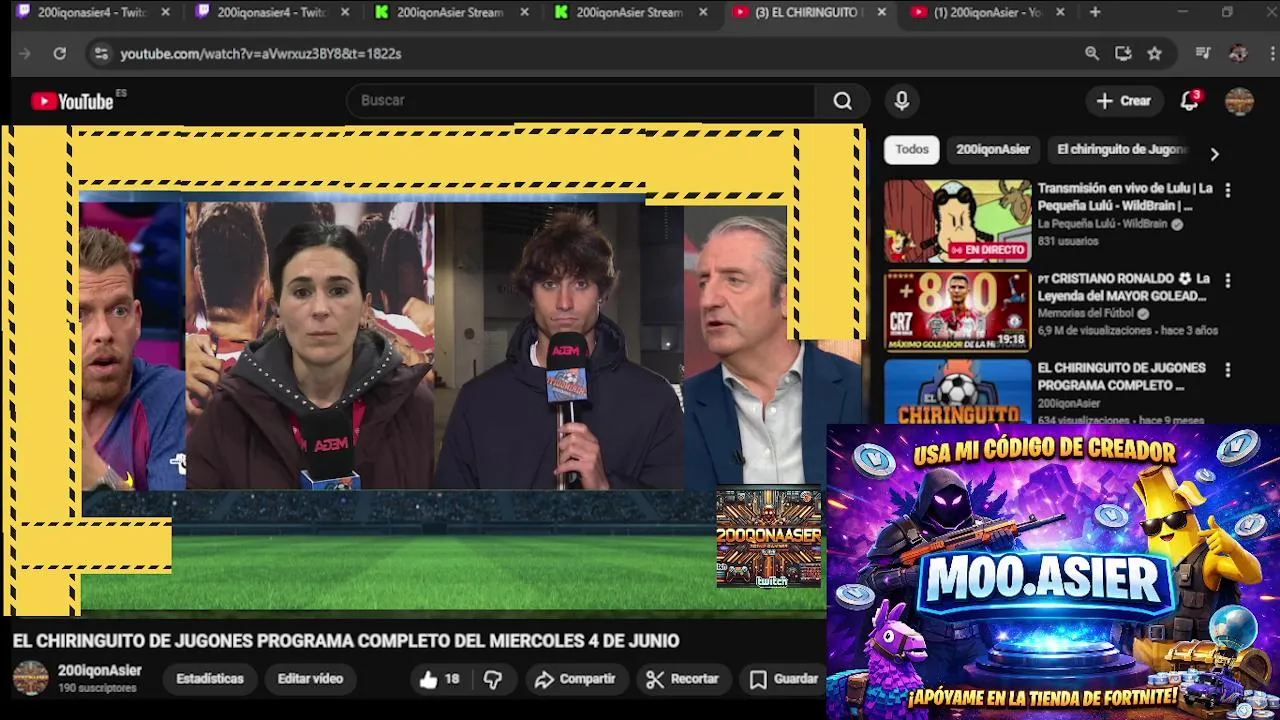The width and height of the screenshot is (1280, 720).
Task: Click Editar vídeo button
Action: click(310, 679)
